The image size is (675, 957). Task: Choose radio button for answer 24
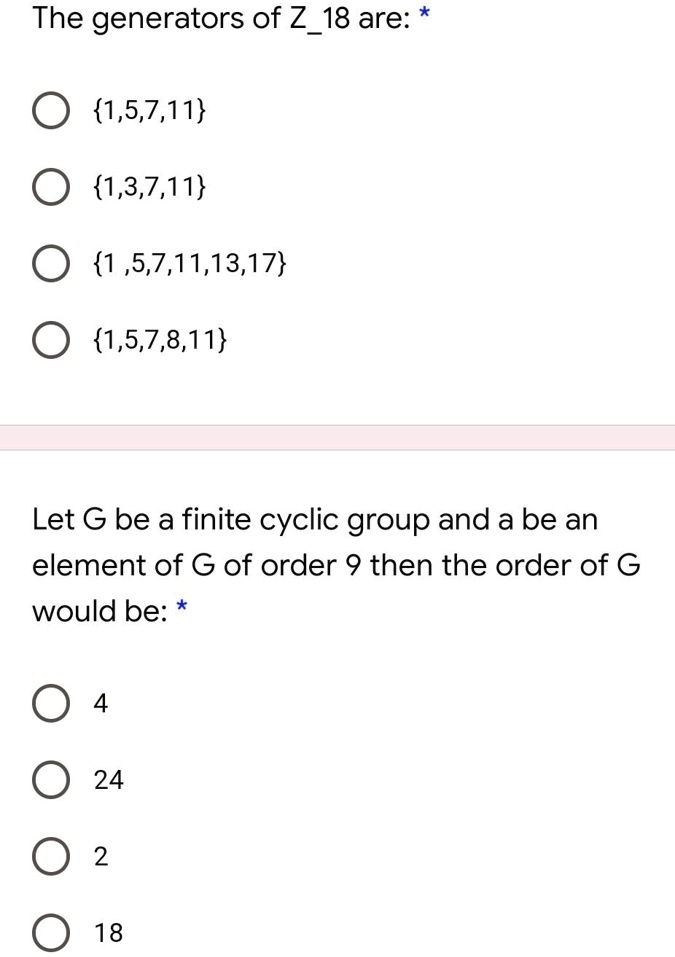point(51,780)
